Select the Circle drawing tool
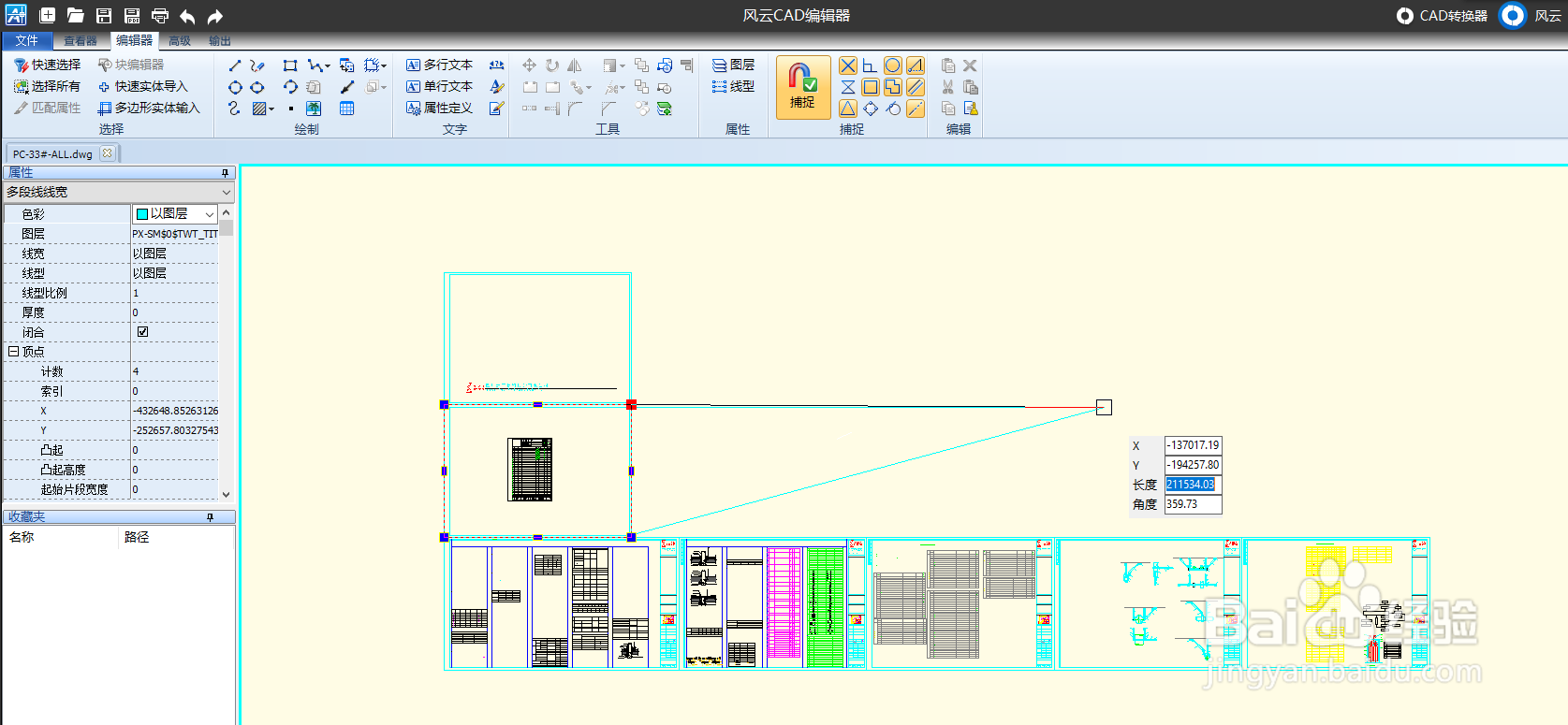The height and width of the screenshot is (725, 1568). (235, 87)
